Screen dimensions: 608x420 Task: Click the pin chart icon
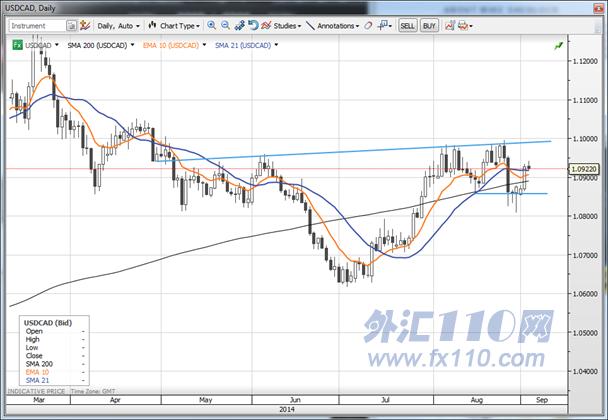(382, 26)
